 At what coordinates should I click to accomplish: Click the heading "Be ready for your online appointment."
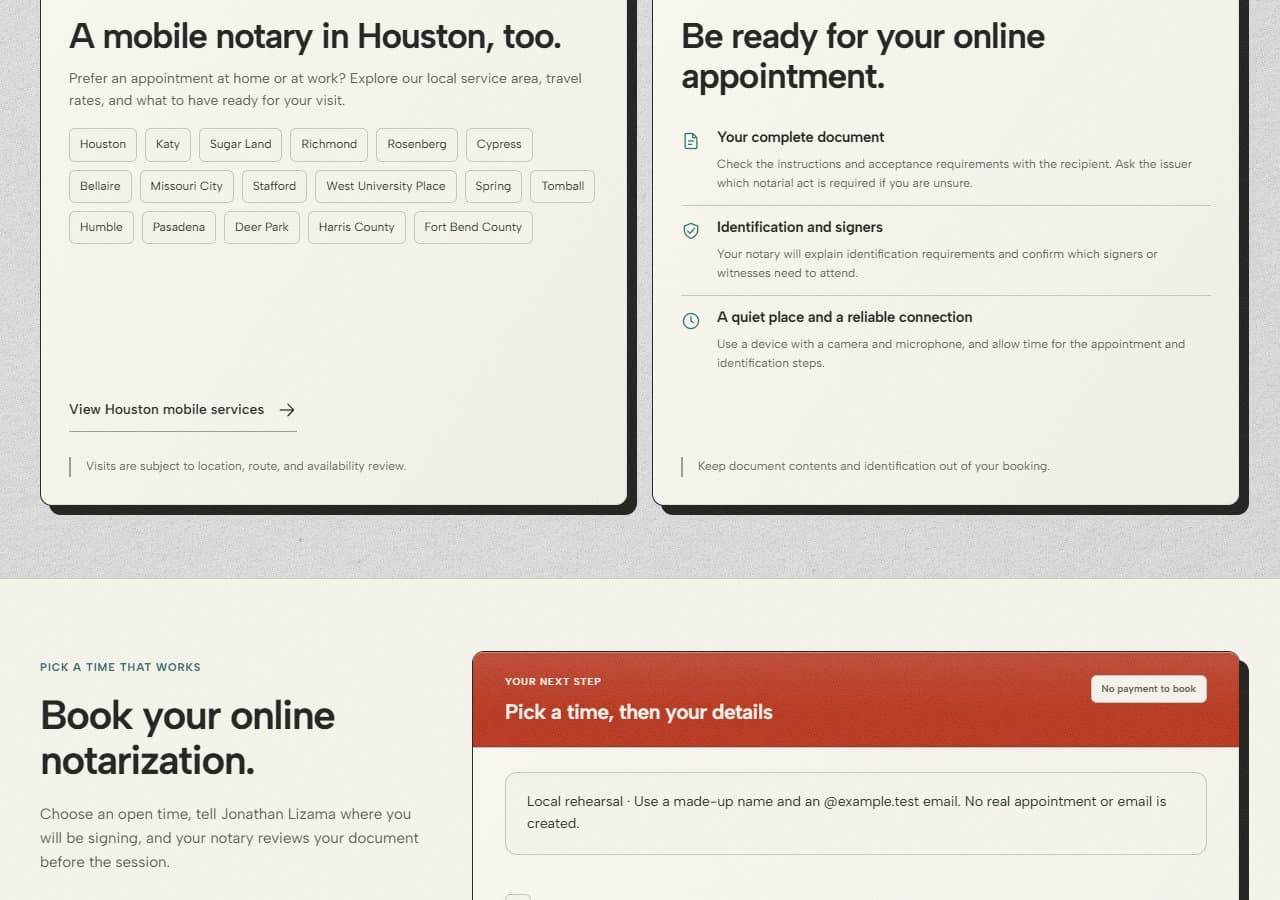point(863,56)
